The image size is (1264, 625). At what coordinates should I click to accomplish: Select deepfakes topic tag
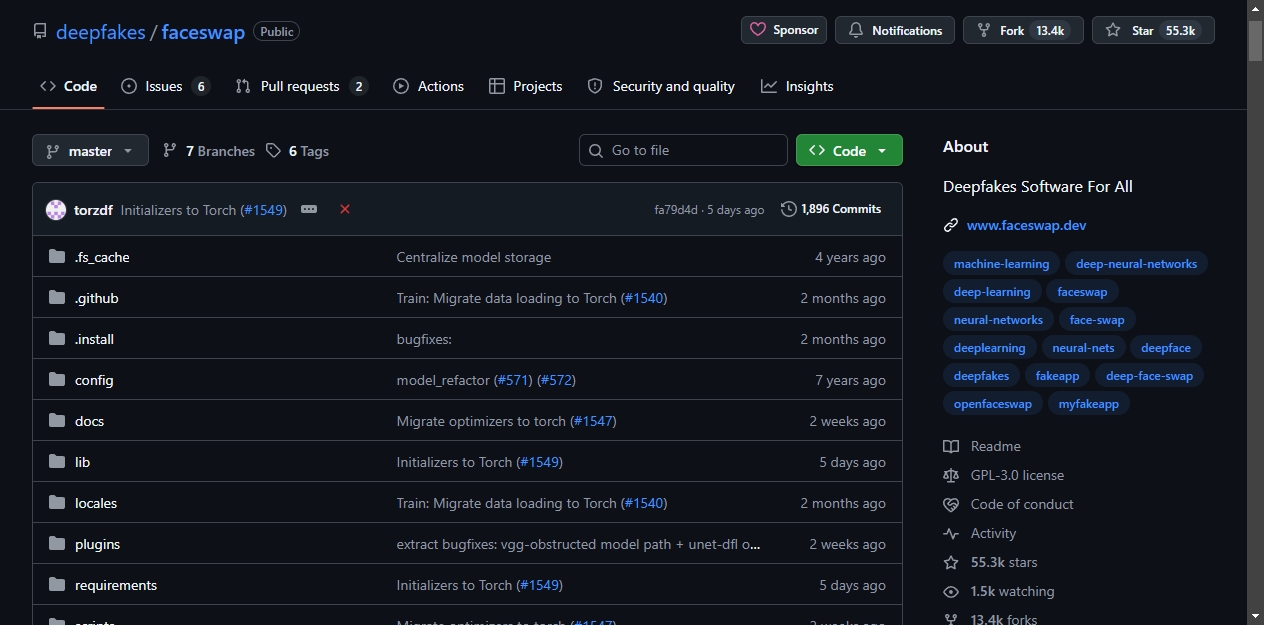pos(981,376)
